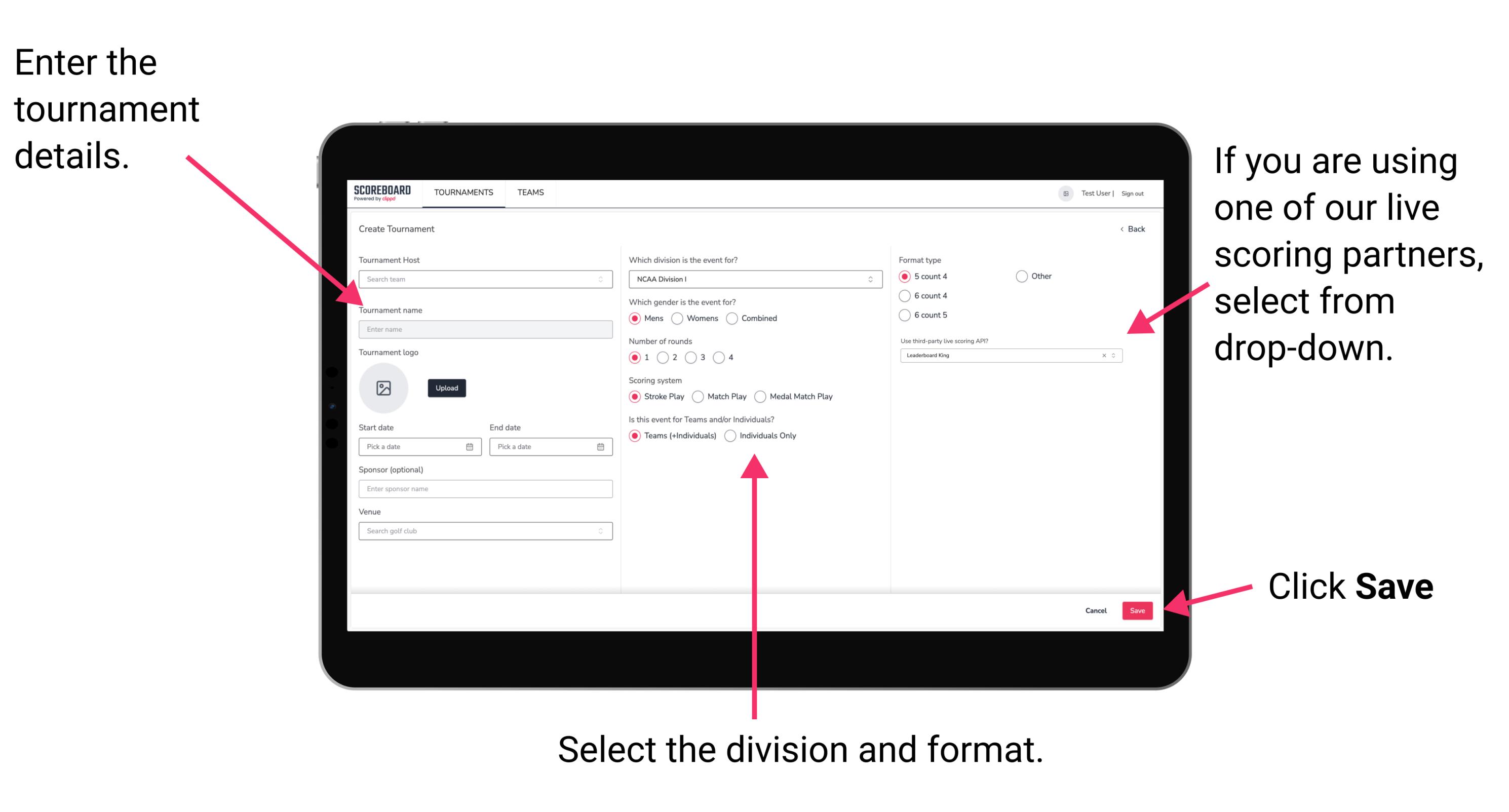Viewport: 1509px width, 812px height.
Task: Click the end date calendar picker icon
Action: click(x=602, y=448)
